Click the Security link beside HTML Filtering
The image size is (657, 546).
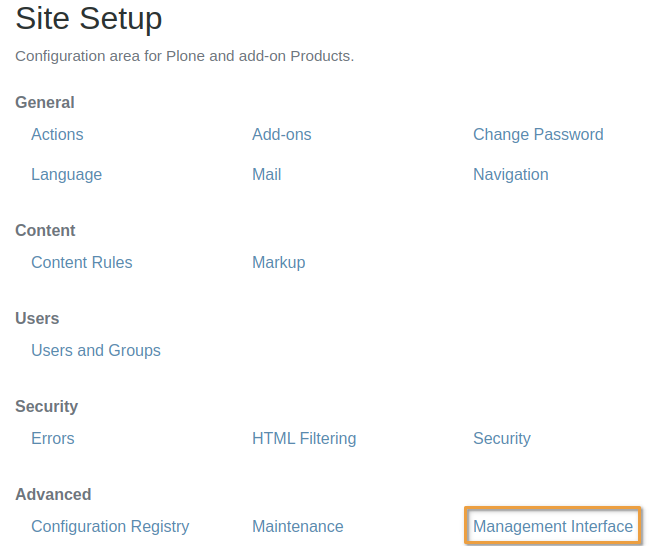click(x=501, y=438)
